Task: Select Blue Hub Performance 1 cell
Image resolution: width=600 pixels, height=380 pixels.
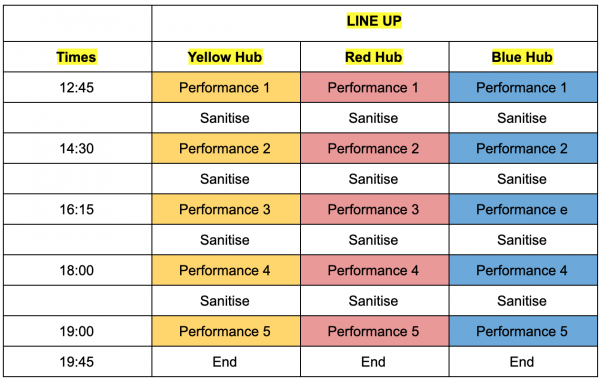Action: [x=523, y=87]
